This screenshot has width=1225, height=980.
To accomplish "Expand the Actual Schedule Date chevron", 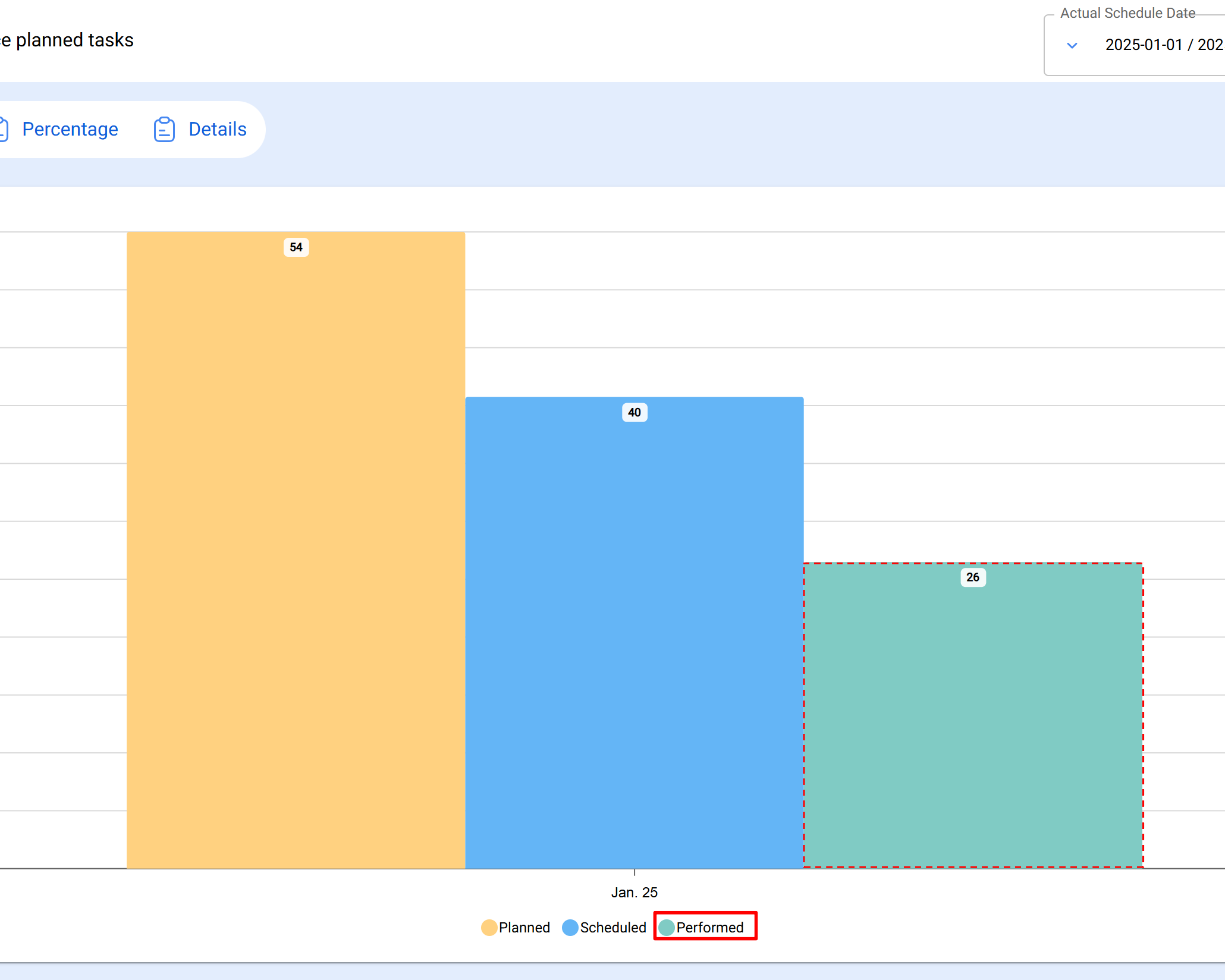I will coord(1072,45).
